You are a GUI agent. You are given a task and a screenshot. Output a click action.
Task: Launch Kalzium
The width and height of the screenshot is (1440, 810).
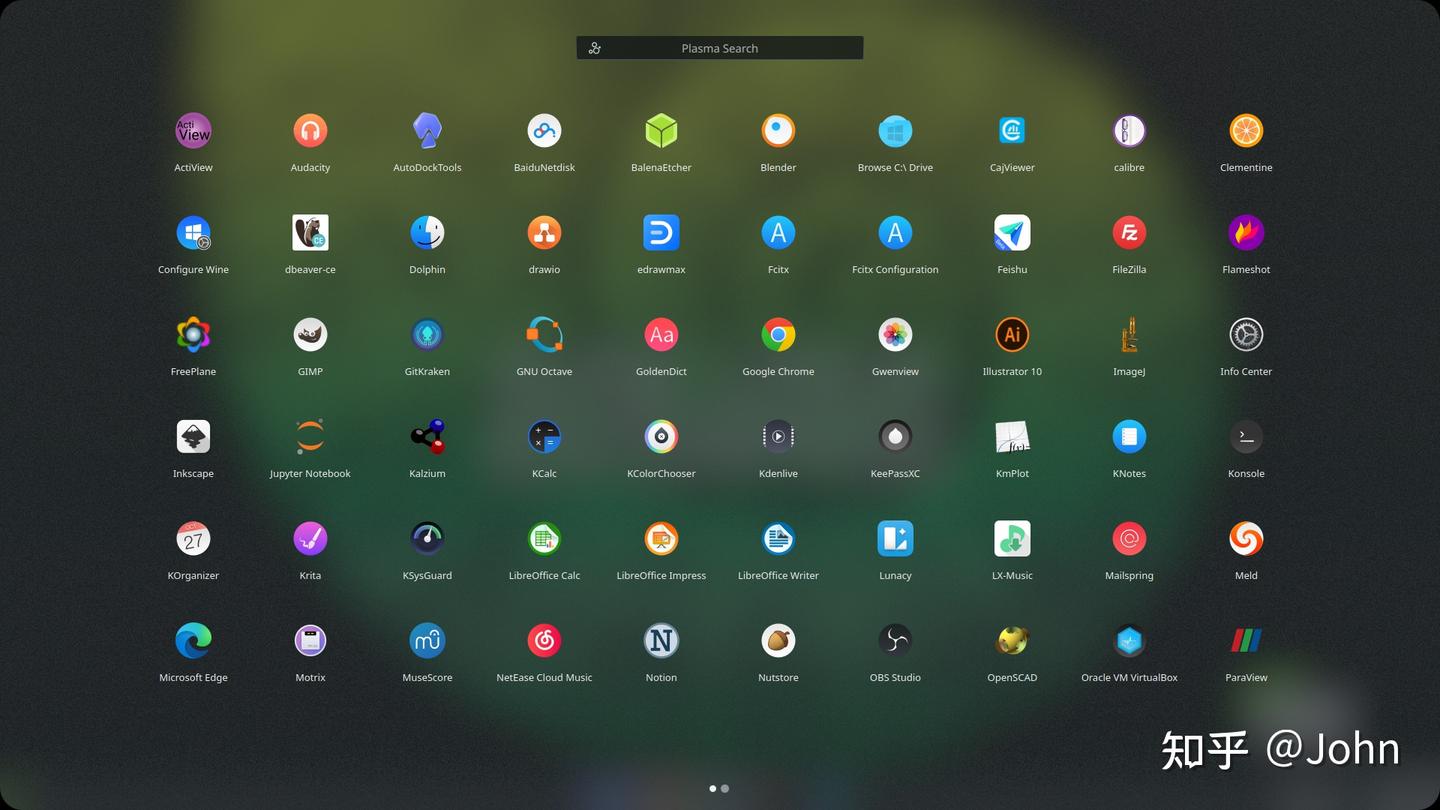(427, 437)
